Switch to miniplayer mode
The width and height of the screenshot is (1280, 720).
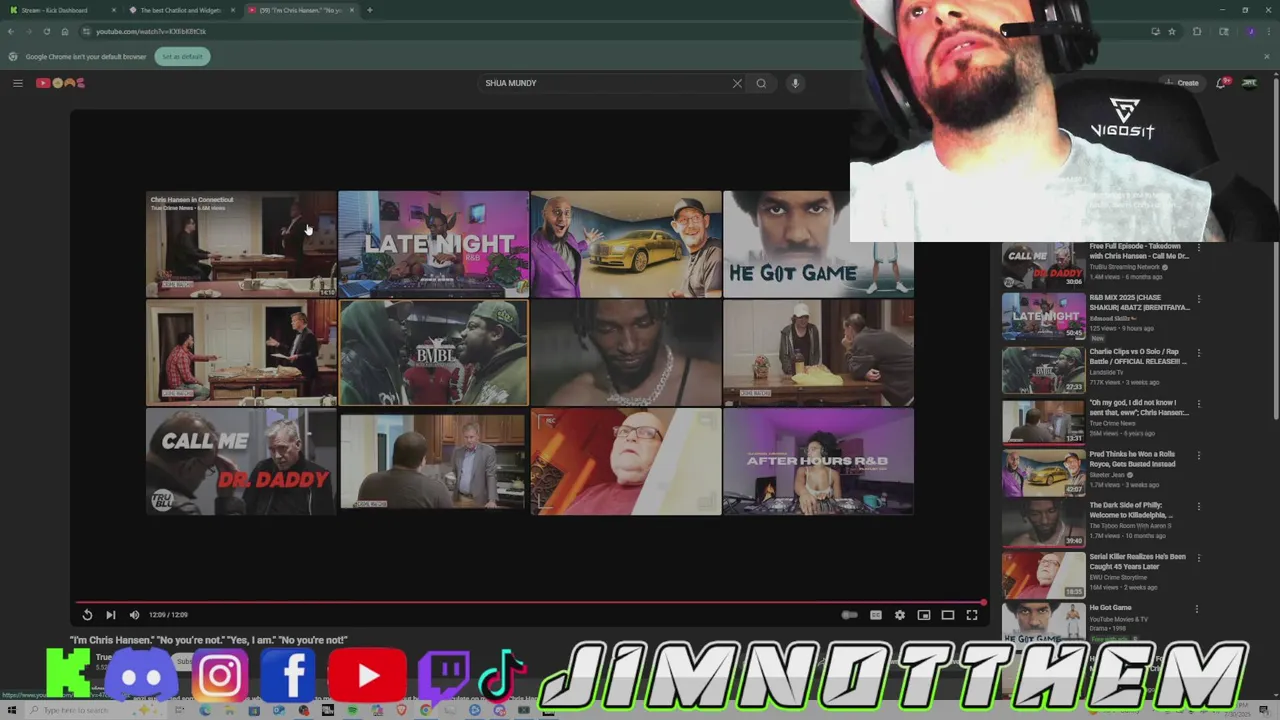click(924, 615)
